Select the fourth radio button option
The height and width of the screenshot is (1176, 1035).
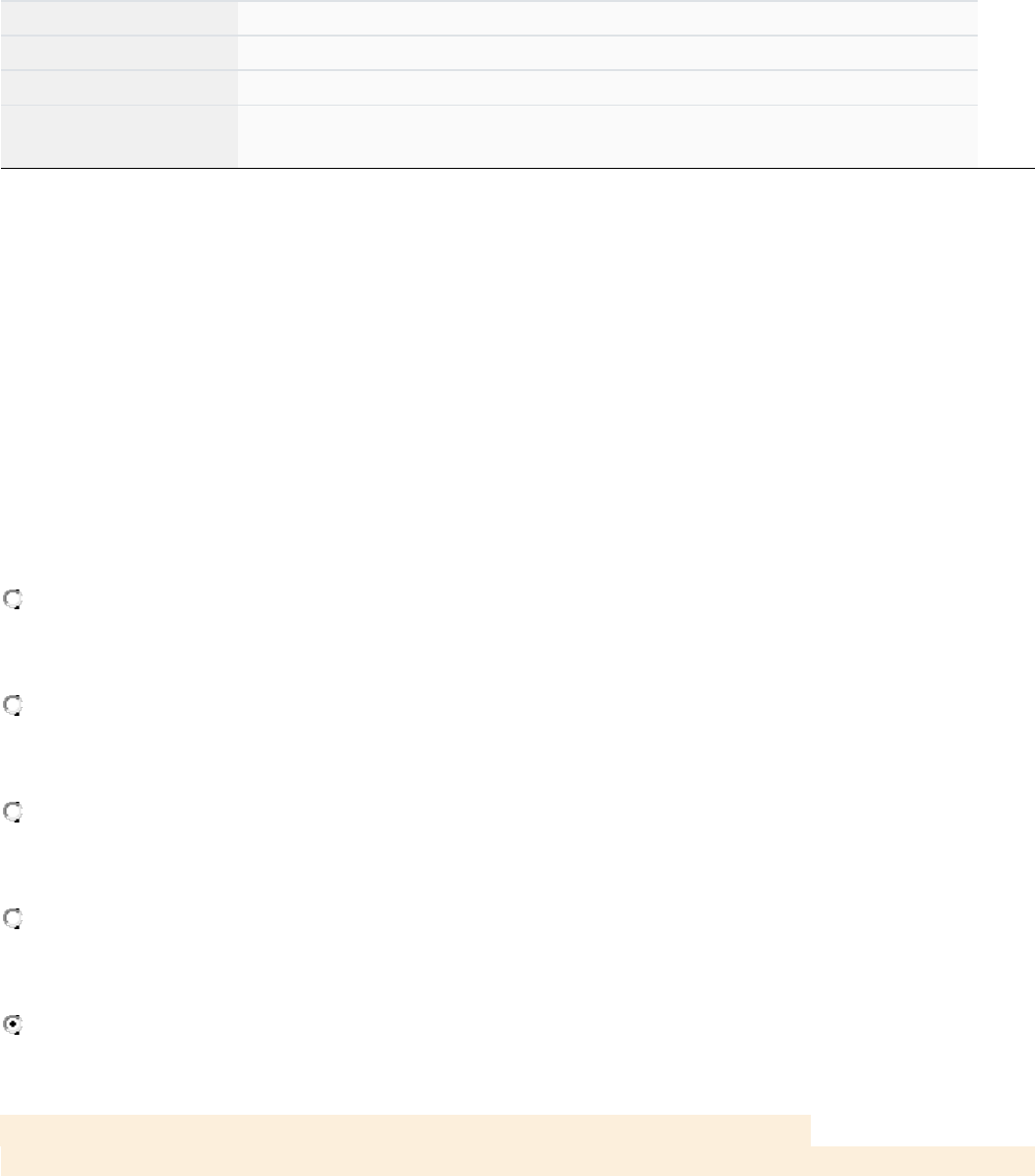tap(14, 919)
